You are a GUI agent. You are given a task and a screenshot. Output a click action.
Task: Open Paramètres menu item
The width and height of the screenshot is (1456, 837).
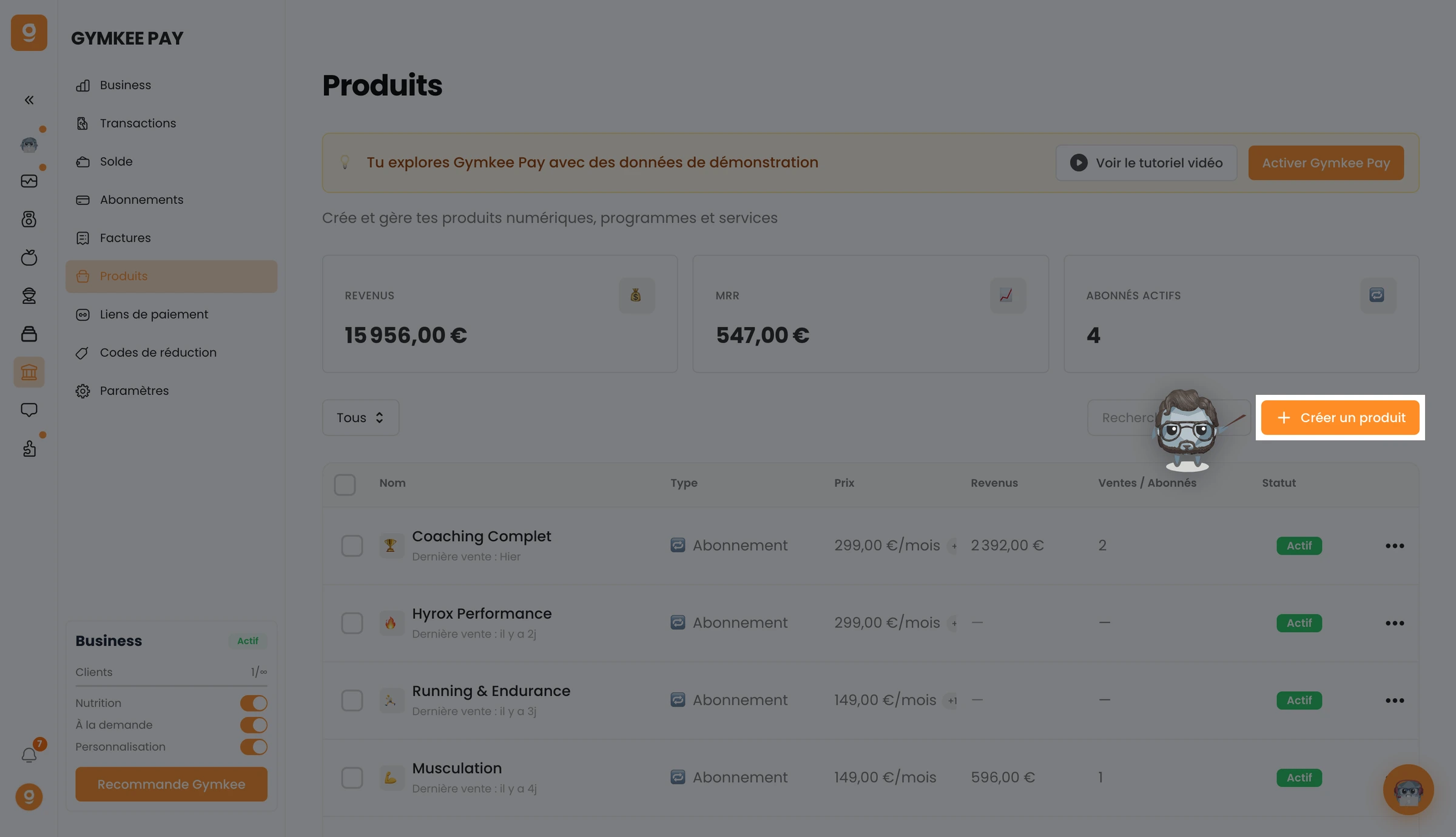pos(171,391)
